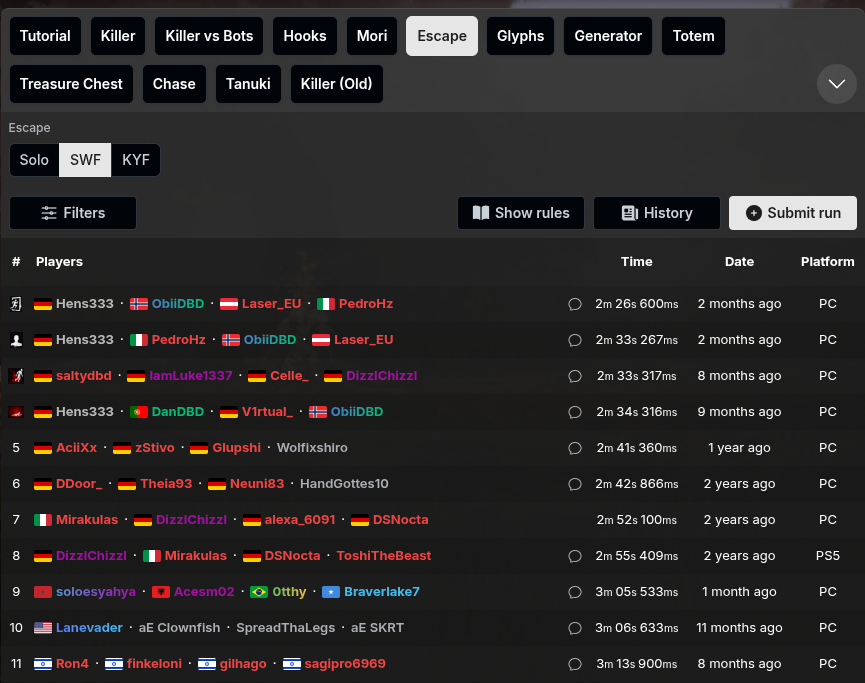Click the Platform column header
The height and width of the screenshot is (683, 865).
(827, 262)
